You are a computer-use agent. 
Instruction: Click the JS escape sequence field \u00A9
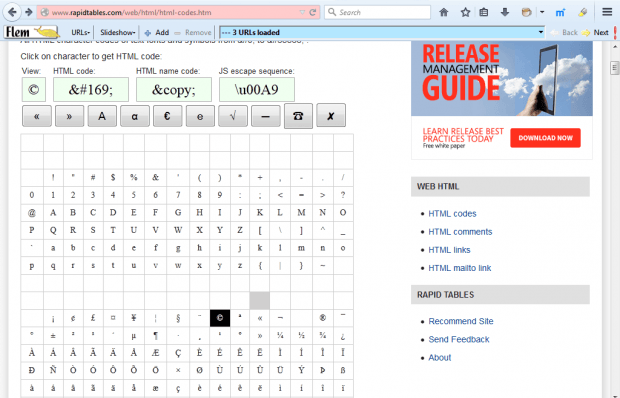[x=257, y=90]
